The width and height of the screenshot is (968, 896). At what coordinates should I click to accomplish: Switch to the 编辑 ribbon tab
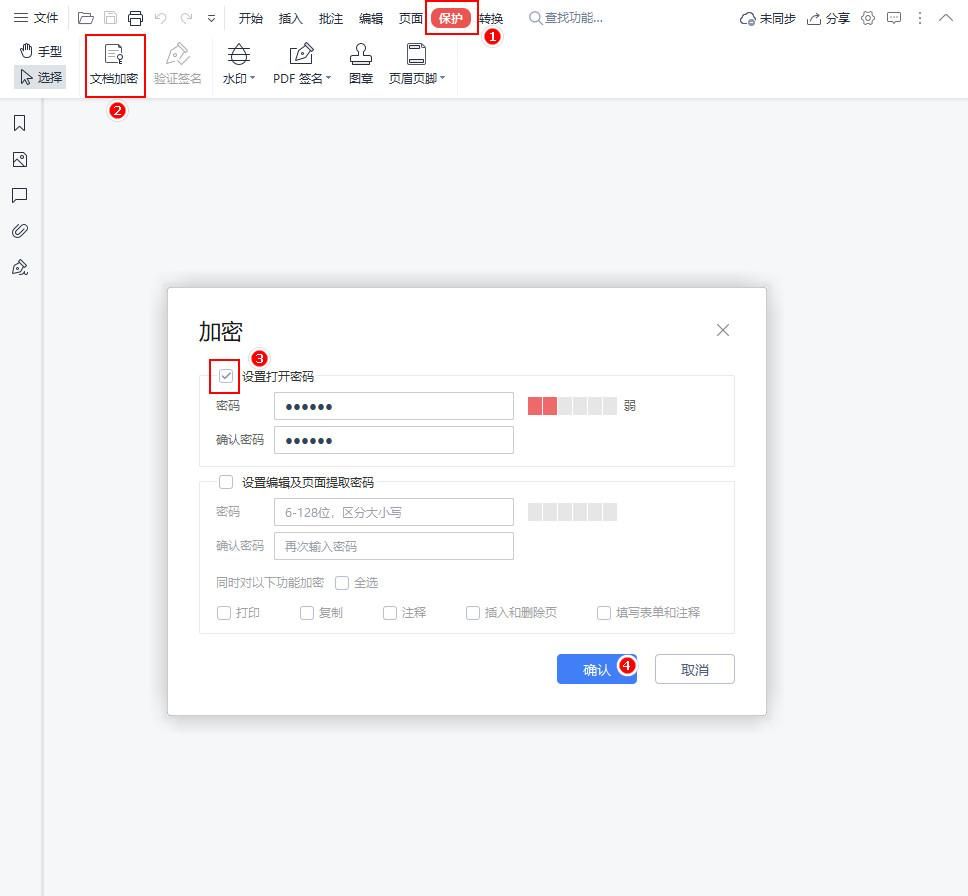pos(370,17)
